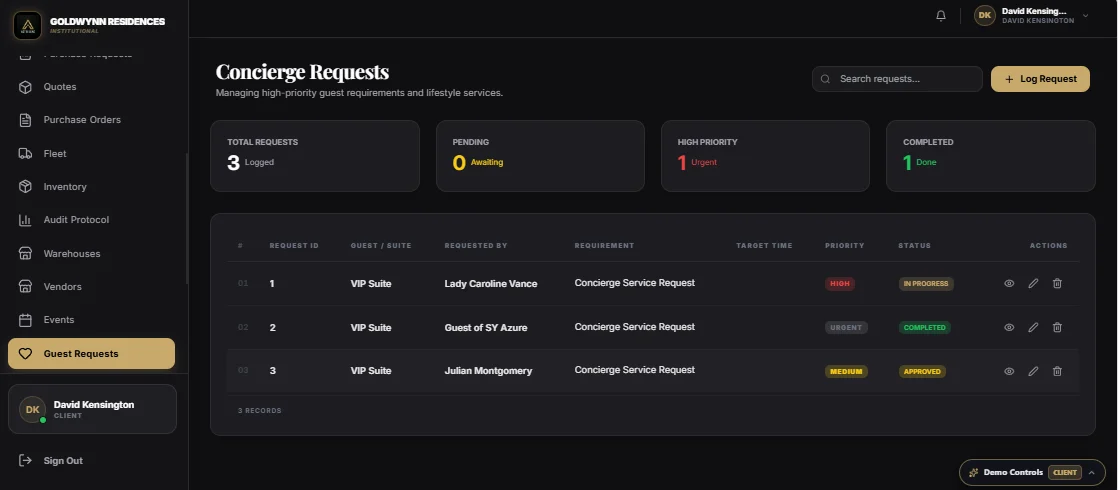Click the 3 RECORDS footer text
The image size is (1120, 490).
tap(259, 411)
